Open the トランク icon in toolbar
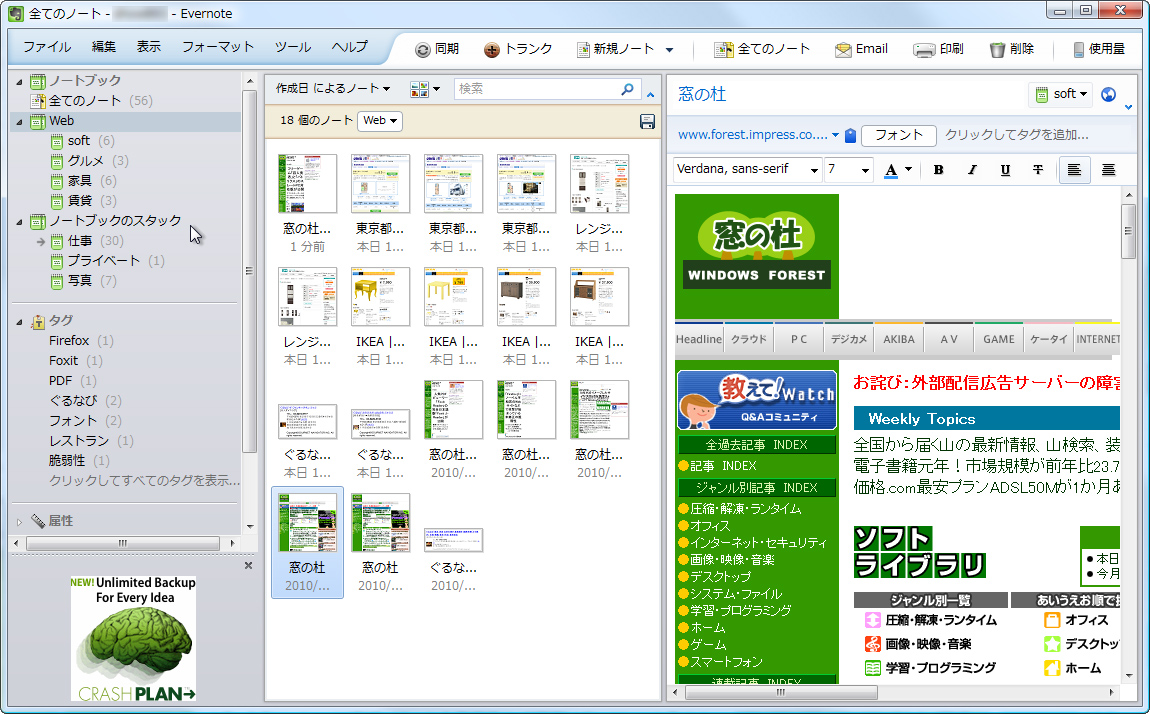 490,48
